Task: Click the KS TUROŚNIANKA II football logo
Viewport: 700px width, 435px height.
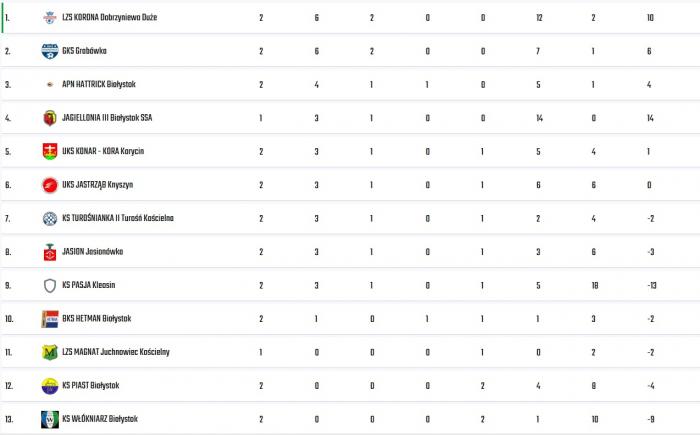Action: pos(50,218)
